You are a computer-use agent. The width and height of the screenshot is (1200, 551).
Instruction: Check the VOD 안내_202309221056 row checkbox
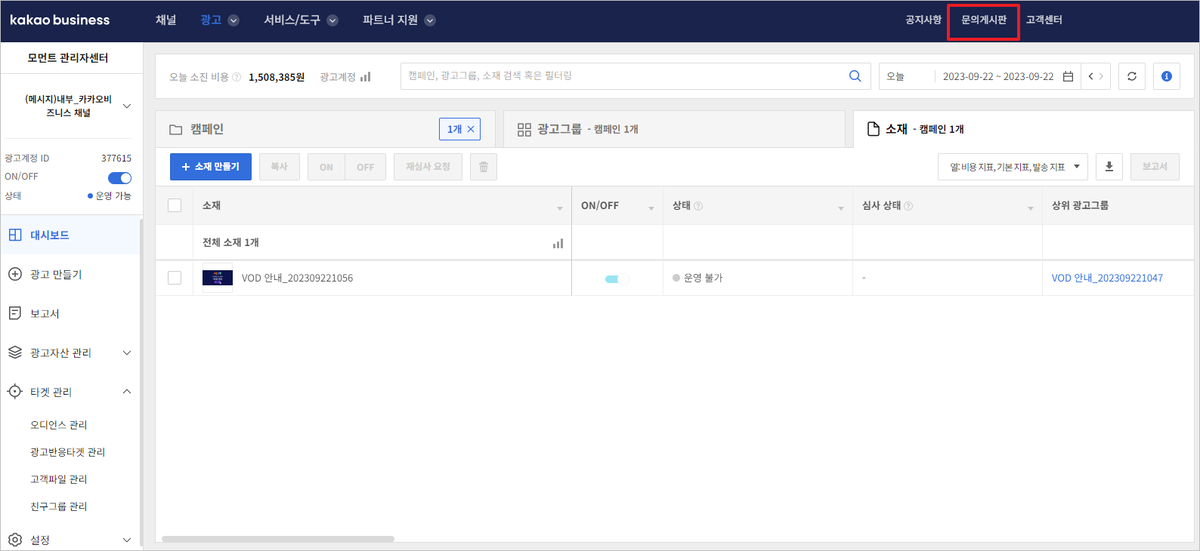pyautogui.click(x=175, y=278)
